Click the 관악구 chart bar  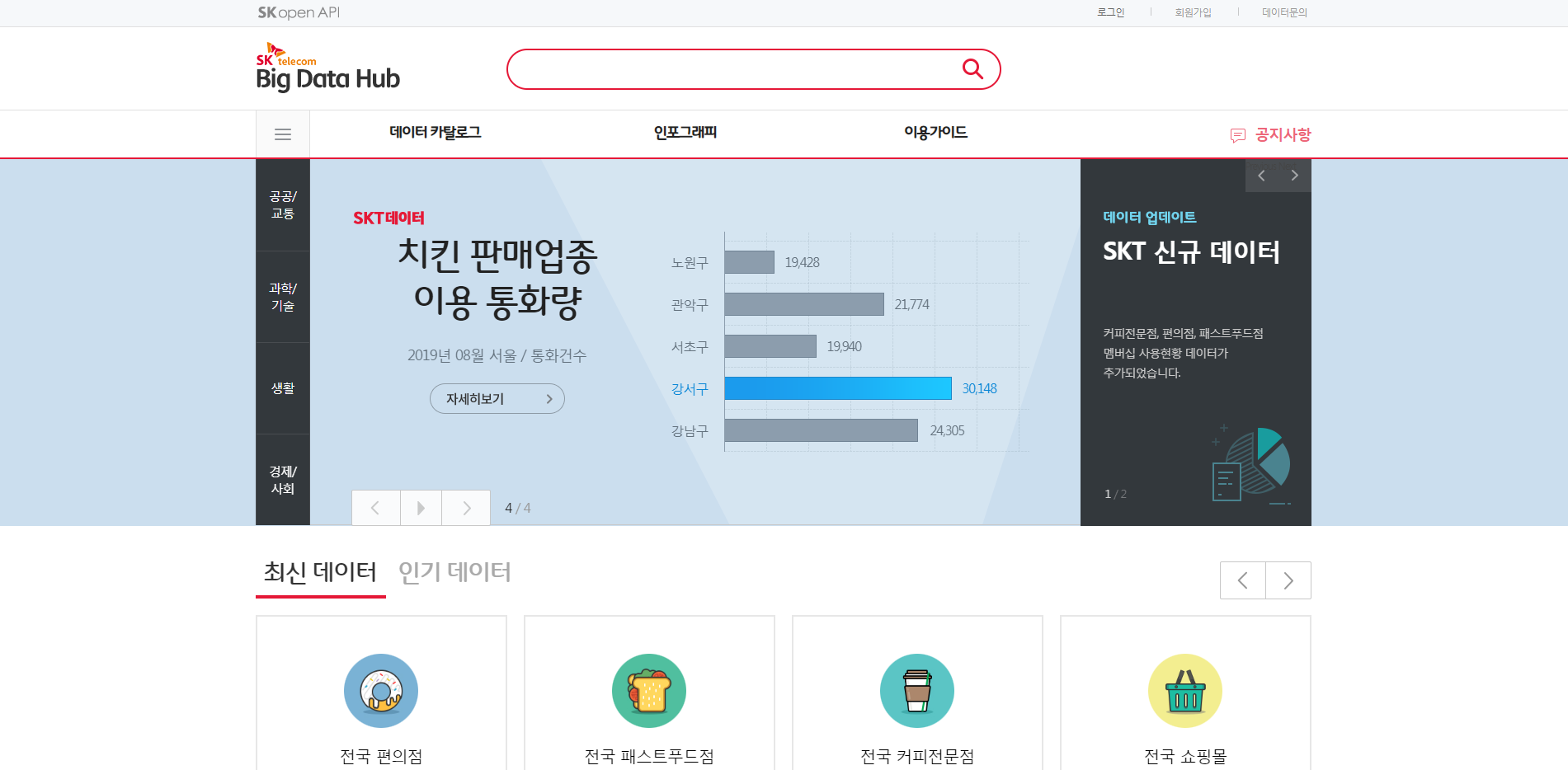tap(804, 304)
